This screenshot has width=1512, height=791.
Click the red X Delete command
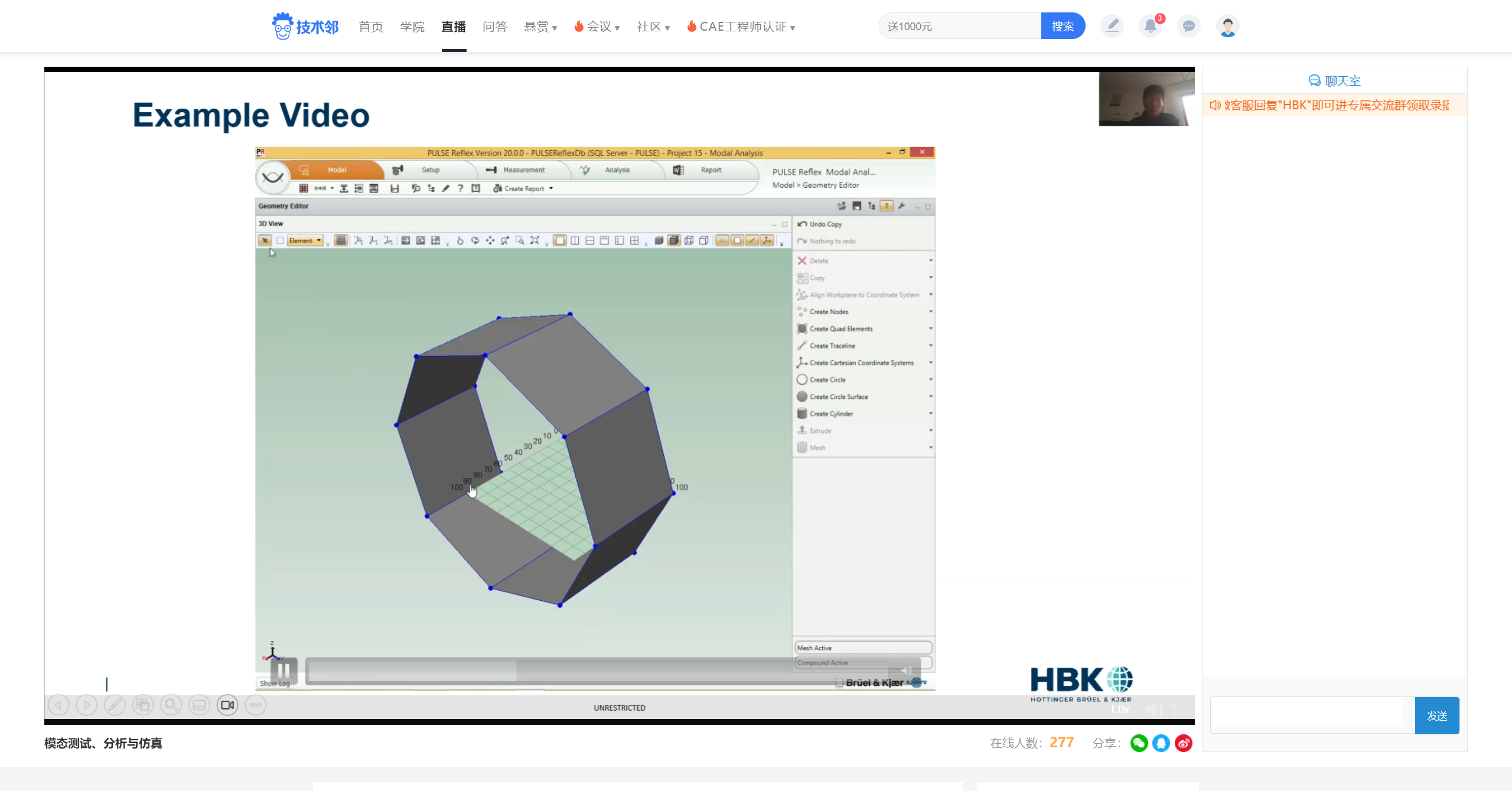pyautogui.click(x=813, y=261)
